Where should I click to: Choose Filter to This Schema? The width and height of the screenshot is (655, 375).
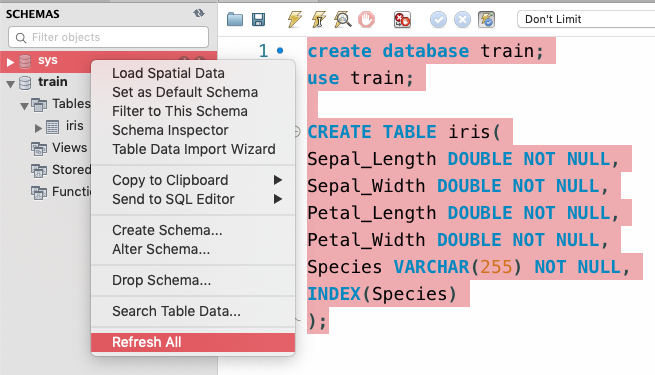(x=193, y=111)
